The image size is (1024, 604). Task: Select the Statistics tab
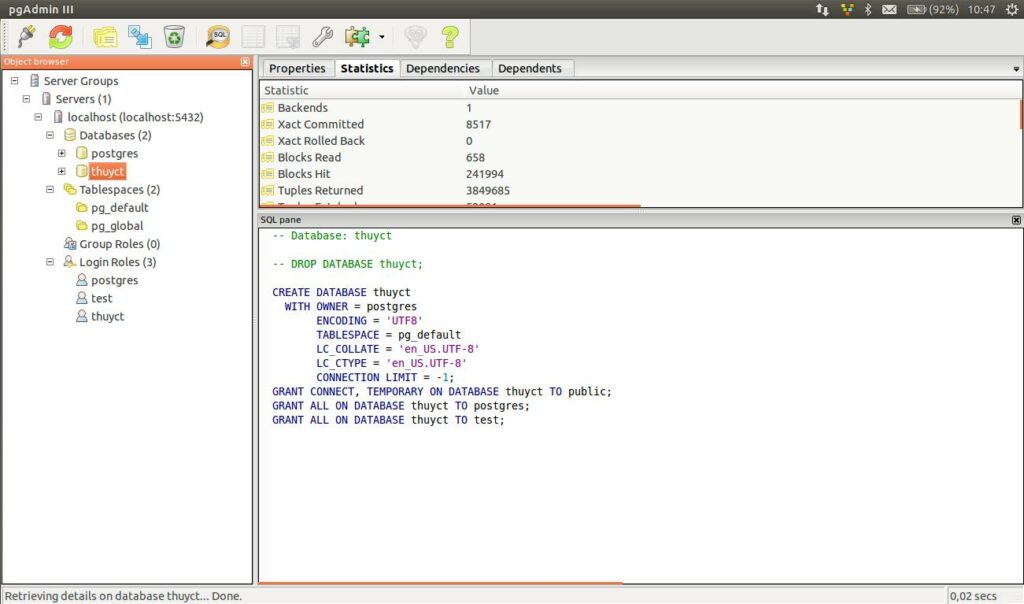[367, 69]
